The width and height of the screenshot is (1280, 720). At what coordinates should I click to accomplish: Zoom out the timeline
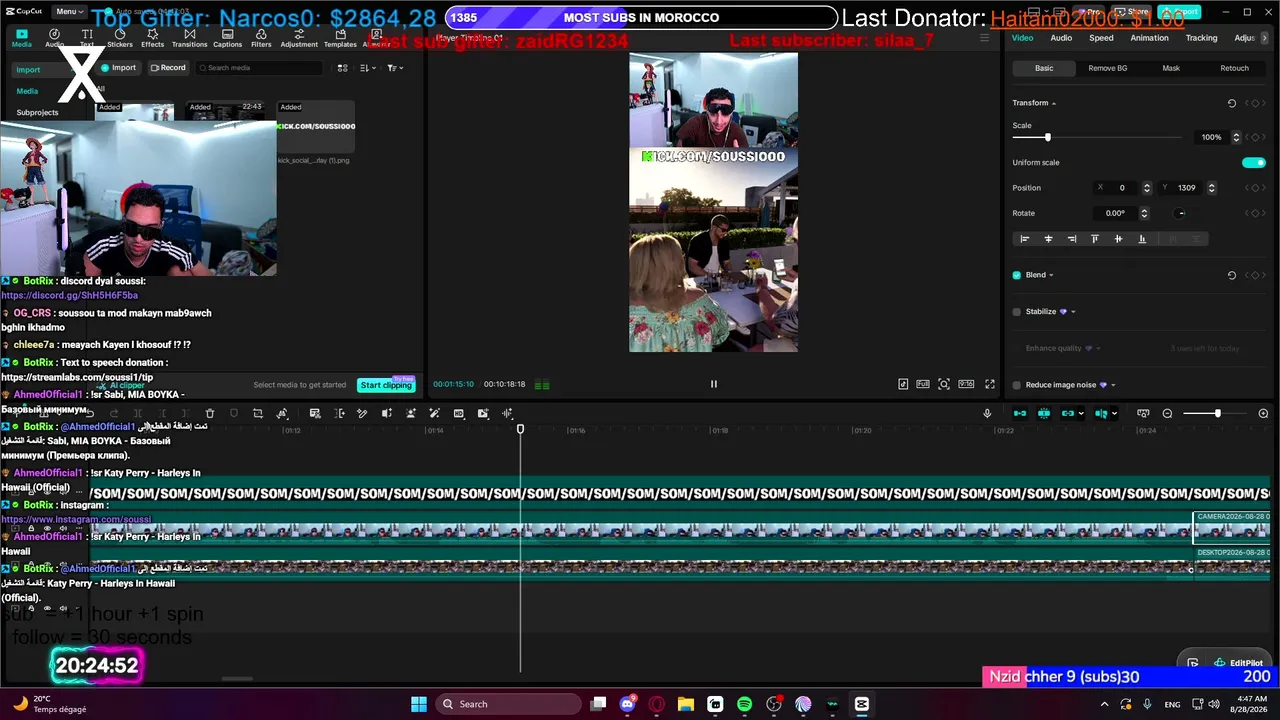1167,413
